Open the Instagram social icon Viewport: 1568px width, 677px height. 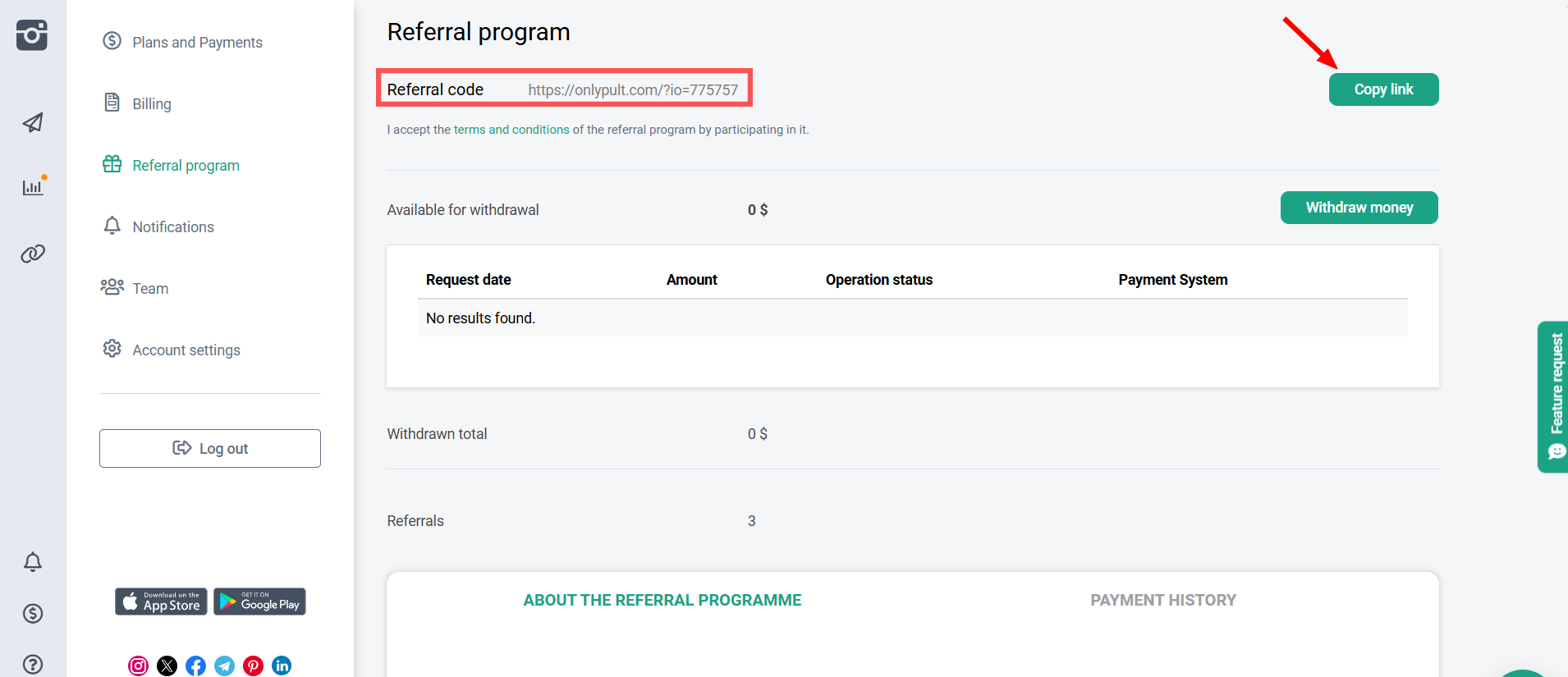[139, 666]
